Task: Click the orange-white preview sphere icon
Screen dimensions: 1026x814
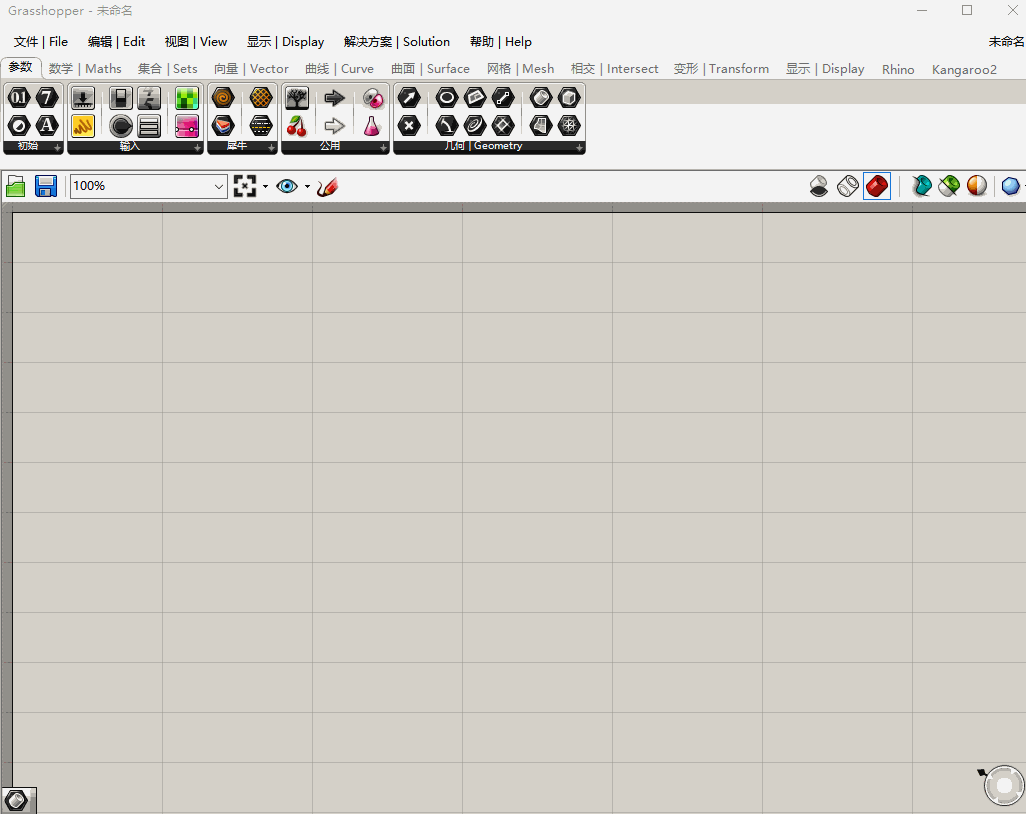Action: click(977, 186)
